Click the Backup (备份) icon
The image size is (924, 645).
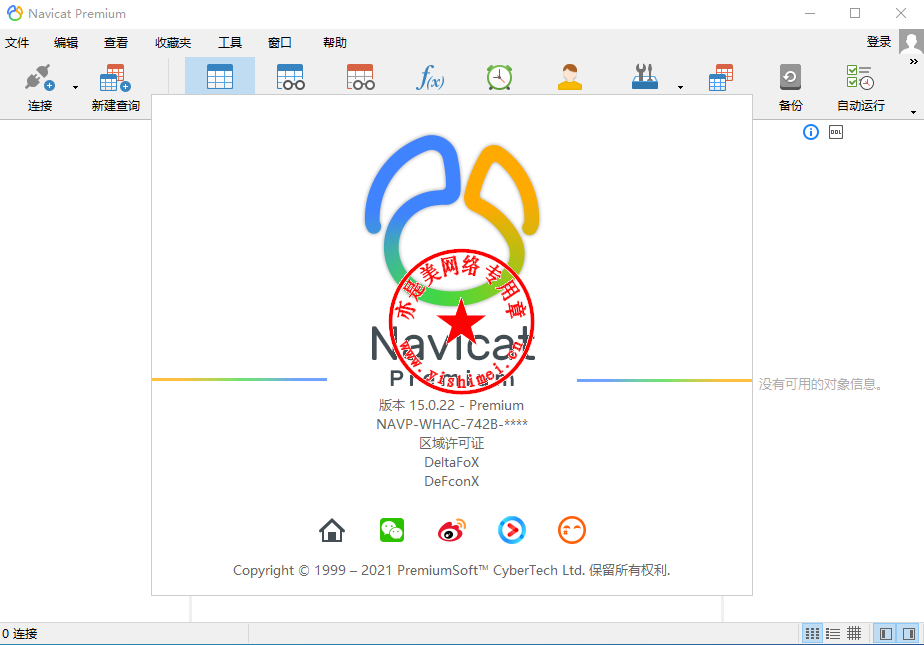pos(790,77)
